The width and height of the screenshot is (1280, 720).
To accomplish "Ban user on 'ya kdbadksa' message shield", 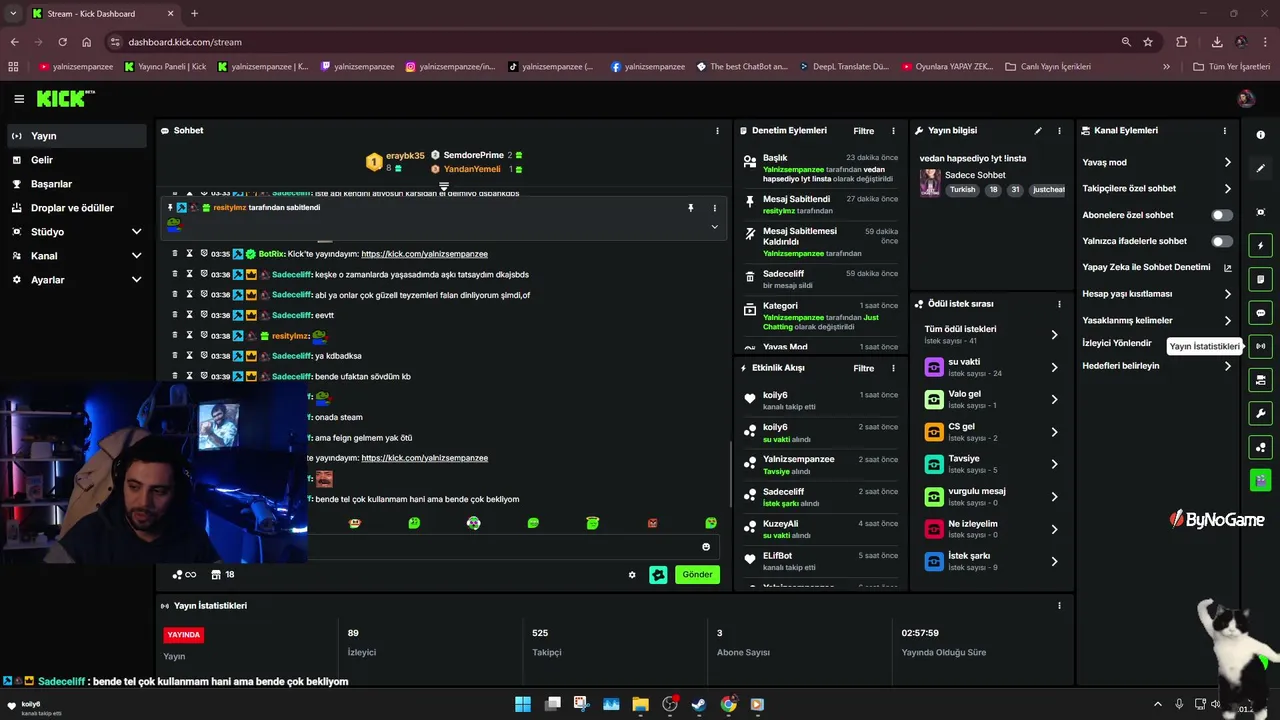I will [203, 356].
